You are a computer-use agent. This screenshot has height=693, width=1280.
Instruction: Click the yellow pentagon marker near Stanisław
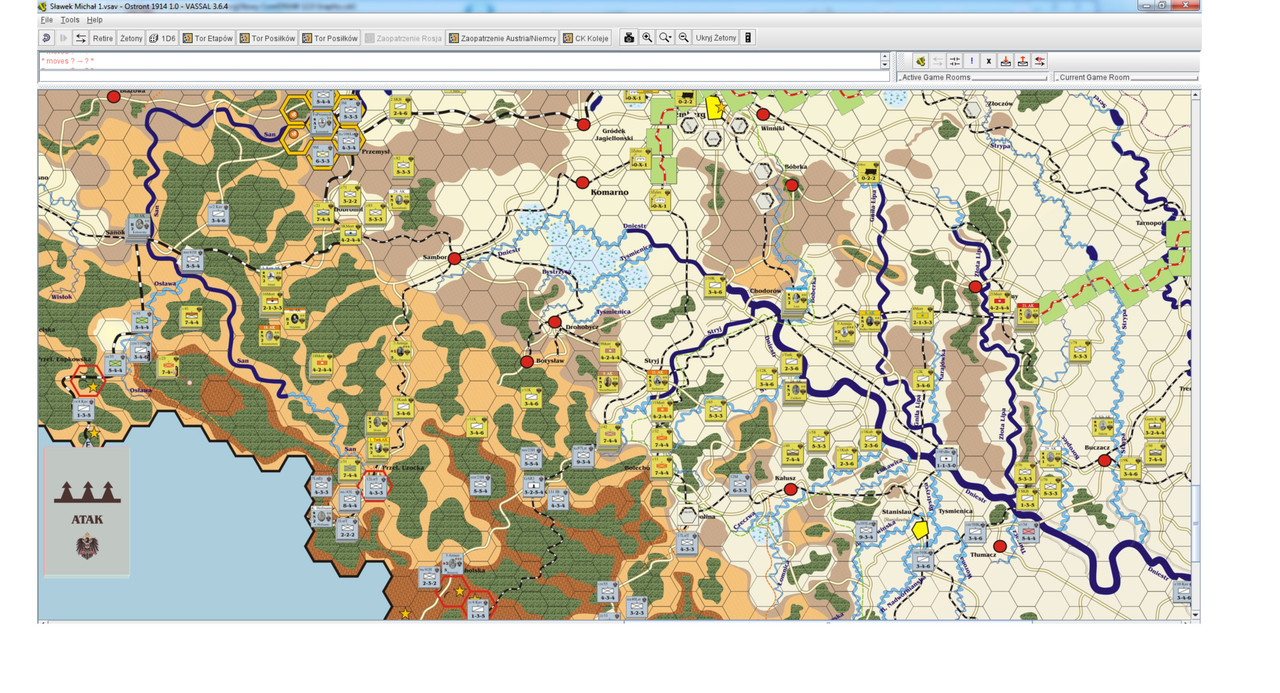(x=920, y=529)
